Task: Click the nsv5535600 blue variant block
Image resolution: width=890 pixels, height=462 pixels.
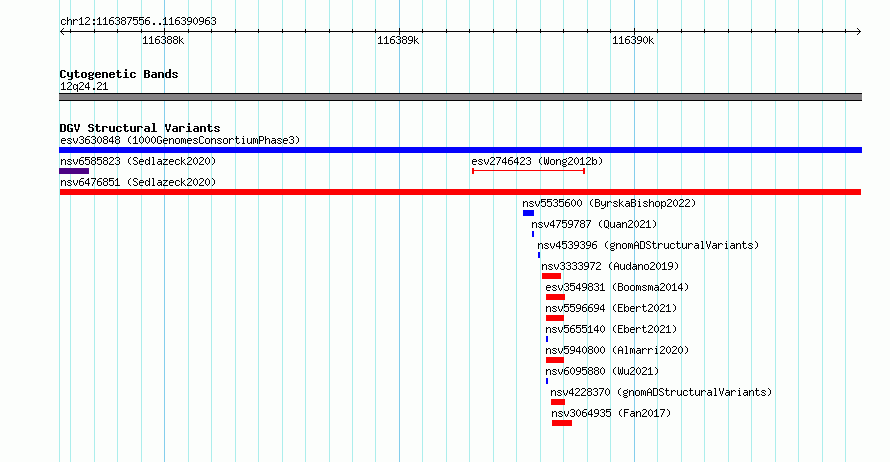Action: click(x=528, y=213)
